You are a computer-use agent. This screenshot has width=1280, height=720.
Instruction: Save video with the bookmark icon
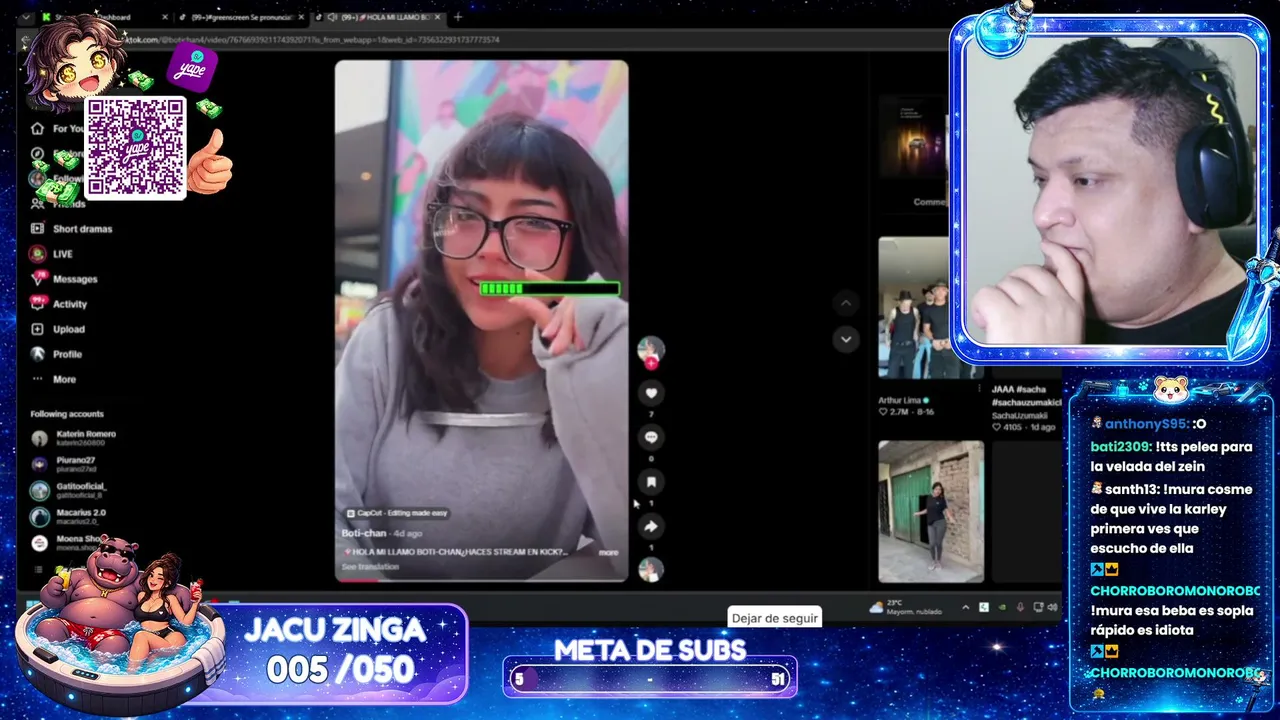coord(651,482)
